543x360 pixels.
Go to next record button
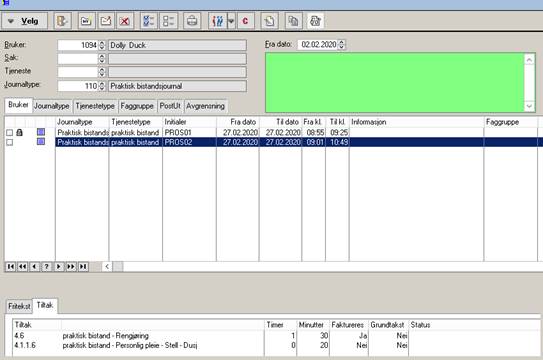[x=59, y=267]
